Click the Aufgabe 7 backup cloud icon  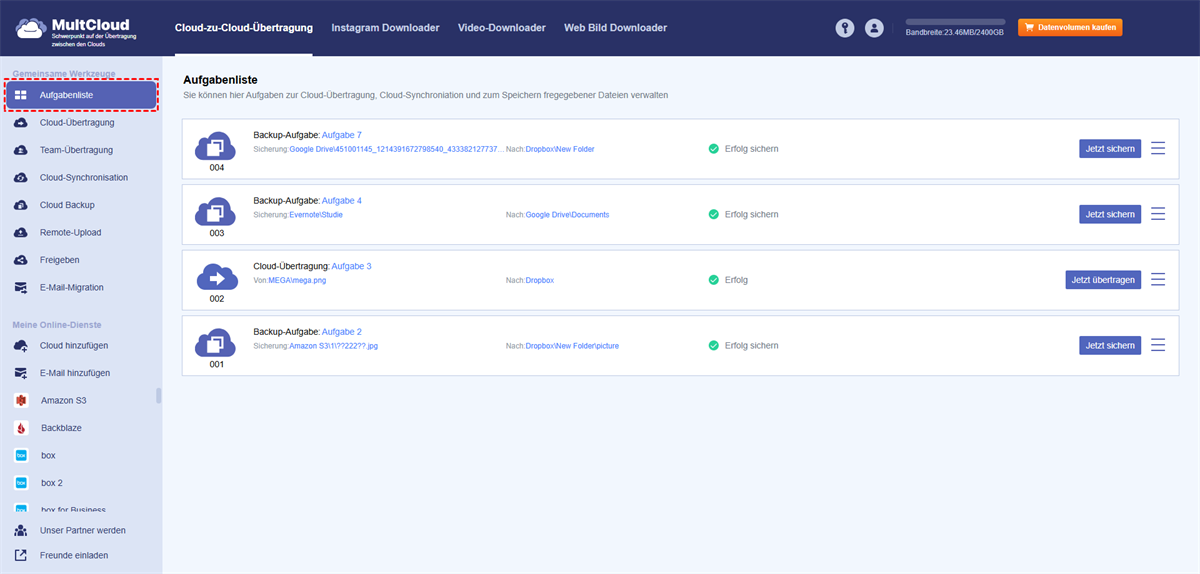coord(216,147)
